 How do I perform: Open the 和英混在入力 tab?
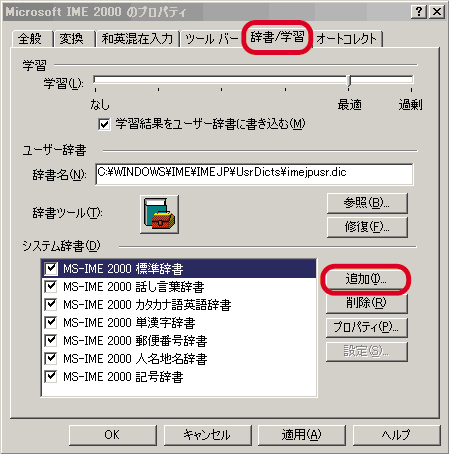pyautogui.click(x=137, y=39)
